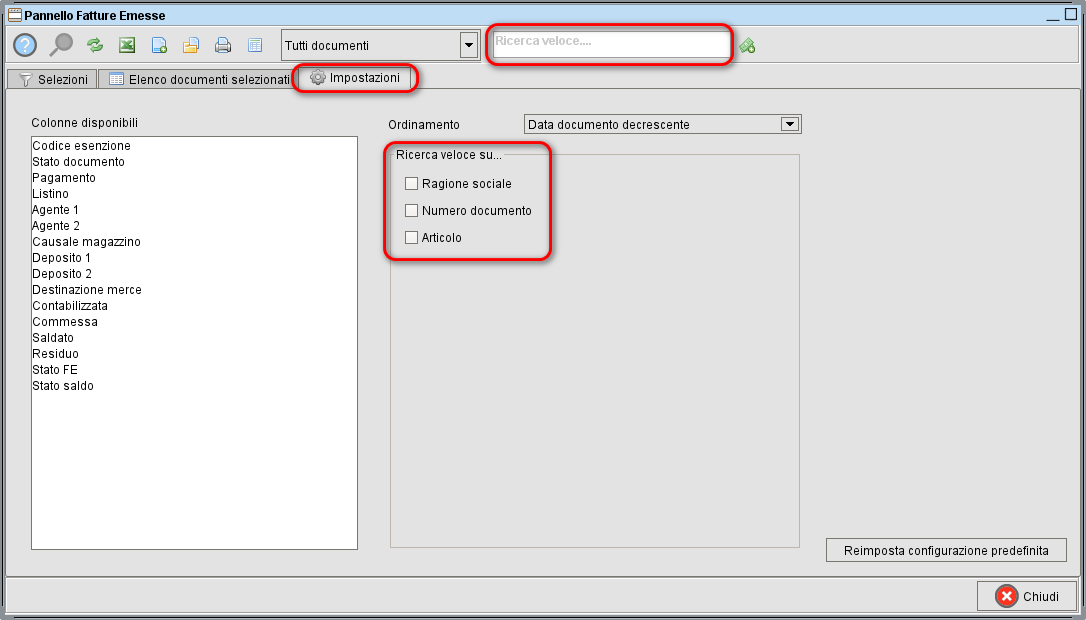Check the Numero documento checkbox

410,210
